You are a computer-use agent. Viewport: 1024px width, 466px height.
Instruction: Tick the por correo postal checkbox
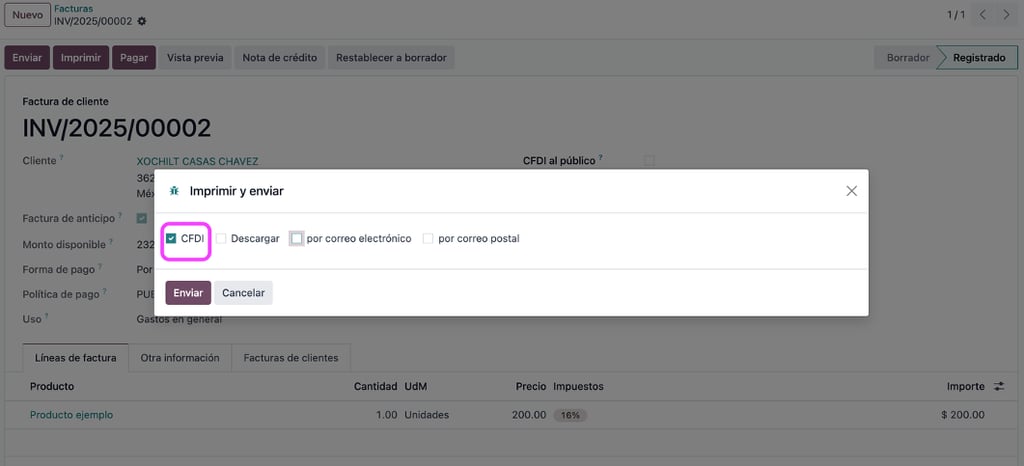point(428,239)
